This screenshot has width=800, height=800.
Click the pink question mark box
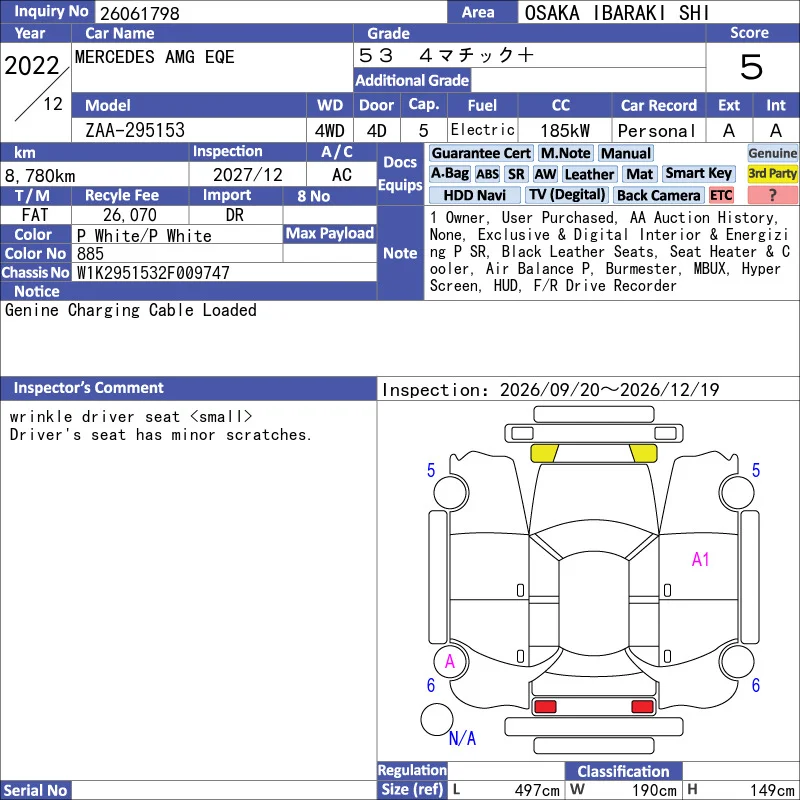[x=772, y=195]
